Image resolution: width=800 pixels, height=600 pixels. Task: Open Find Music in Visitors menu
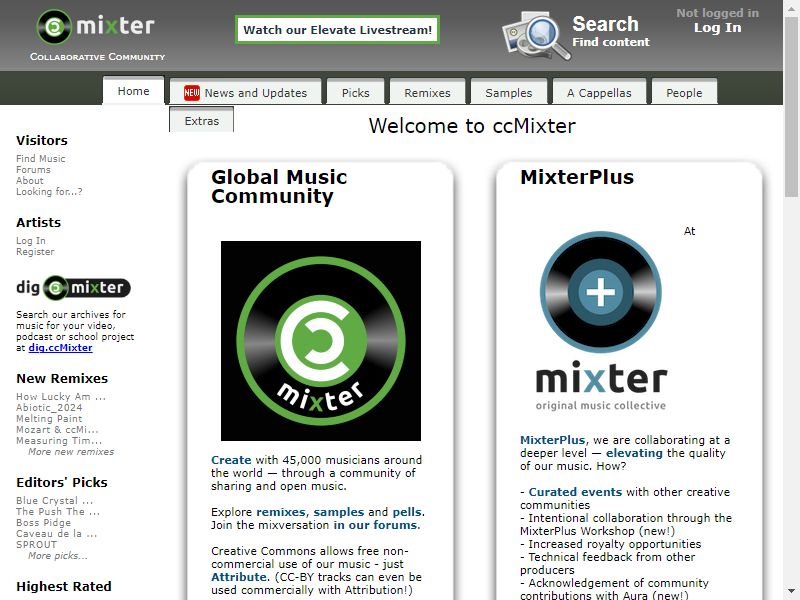point(41,159)
